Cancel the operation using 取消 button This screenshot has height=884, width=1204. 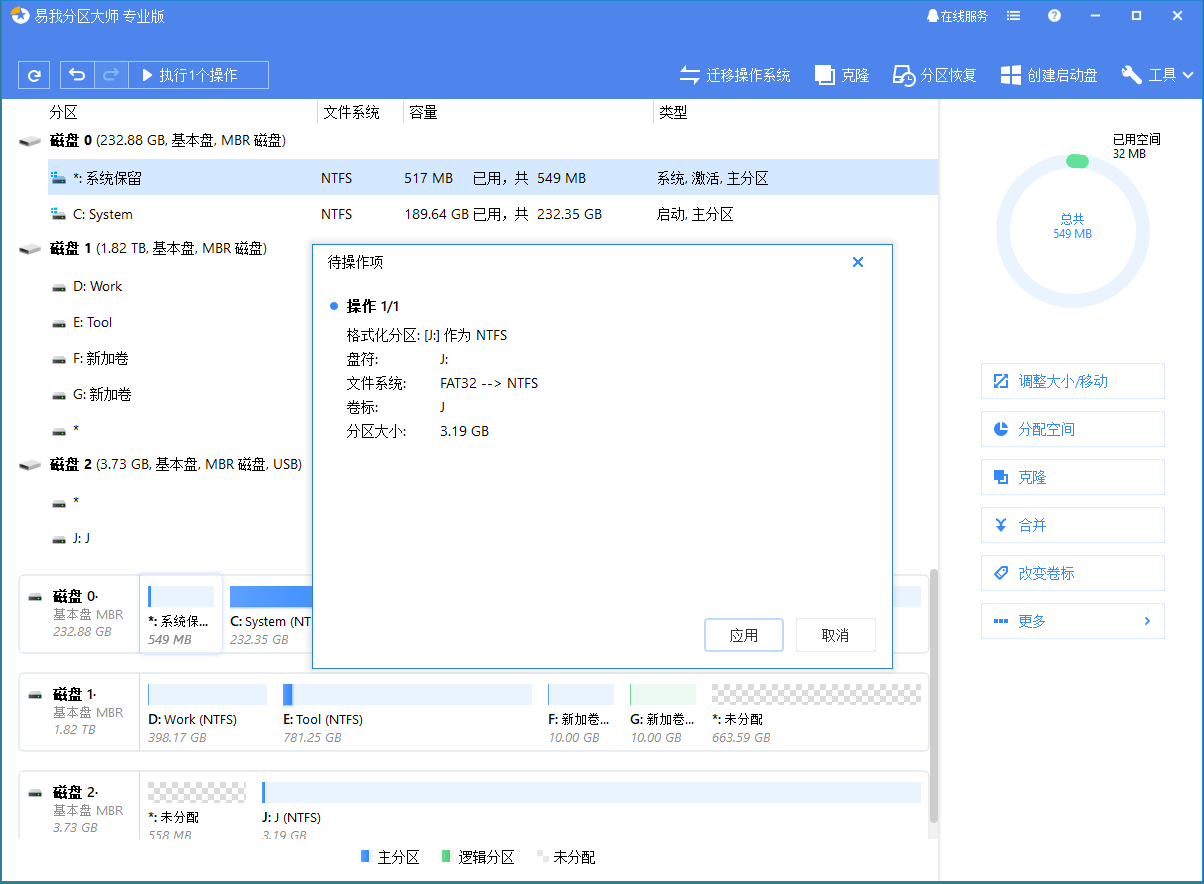click(x=836, y=635)
